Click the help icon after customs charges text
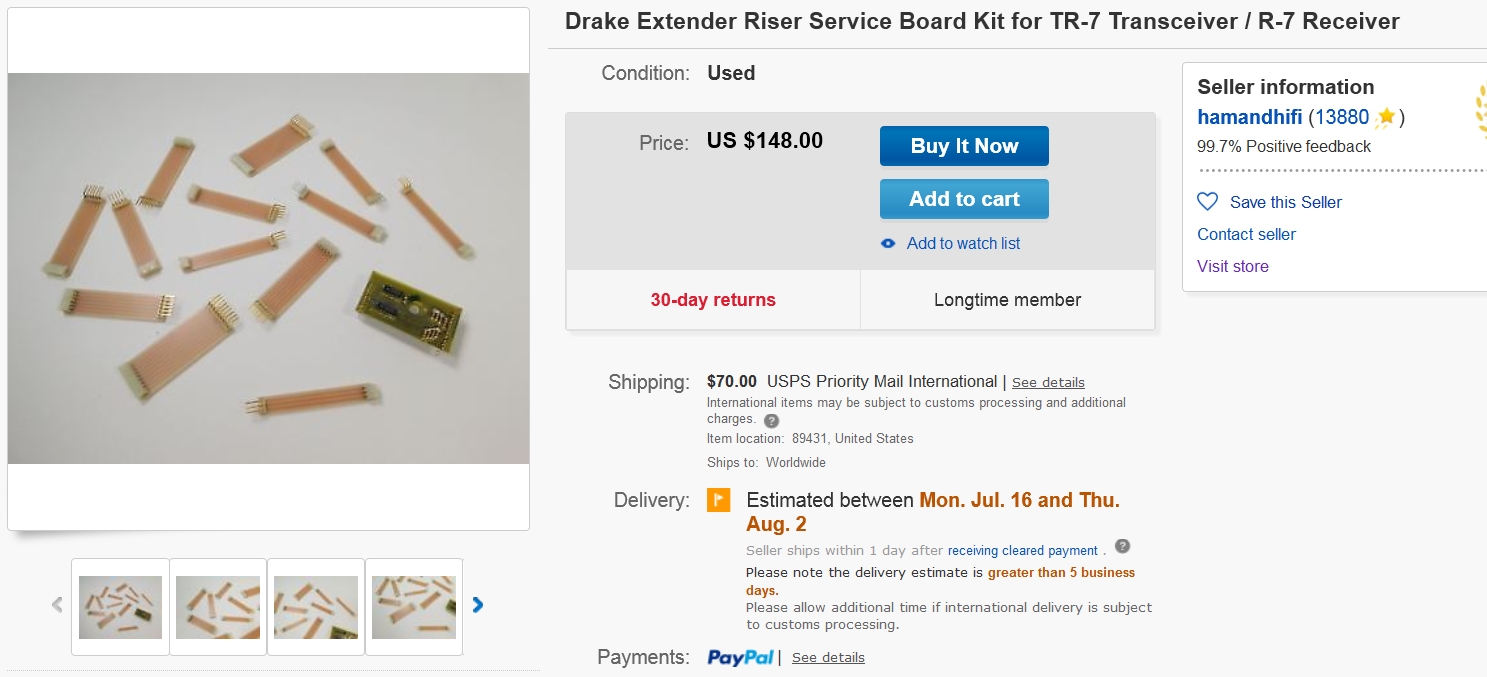 click(771, 421)
